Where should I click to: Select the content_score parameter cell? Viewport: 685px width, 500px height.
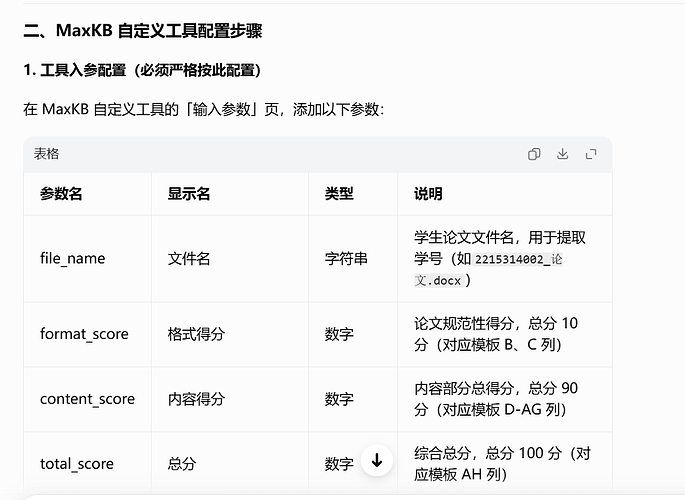(x=87, y=399)
